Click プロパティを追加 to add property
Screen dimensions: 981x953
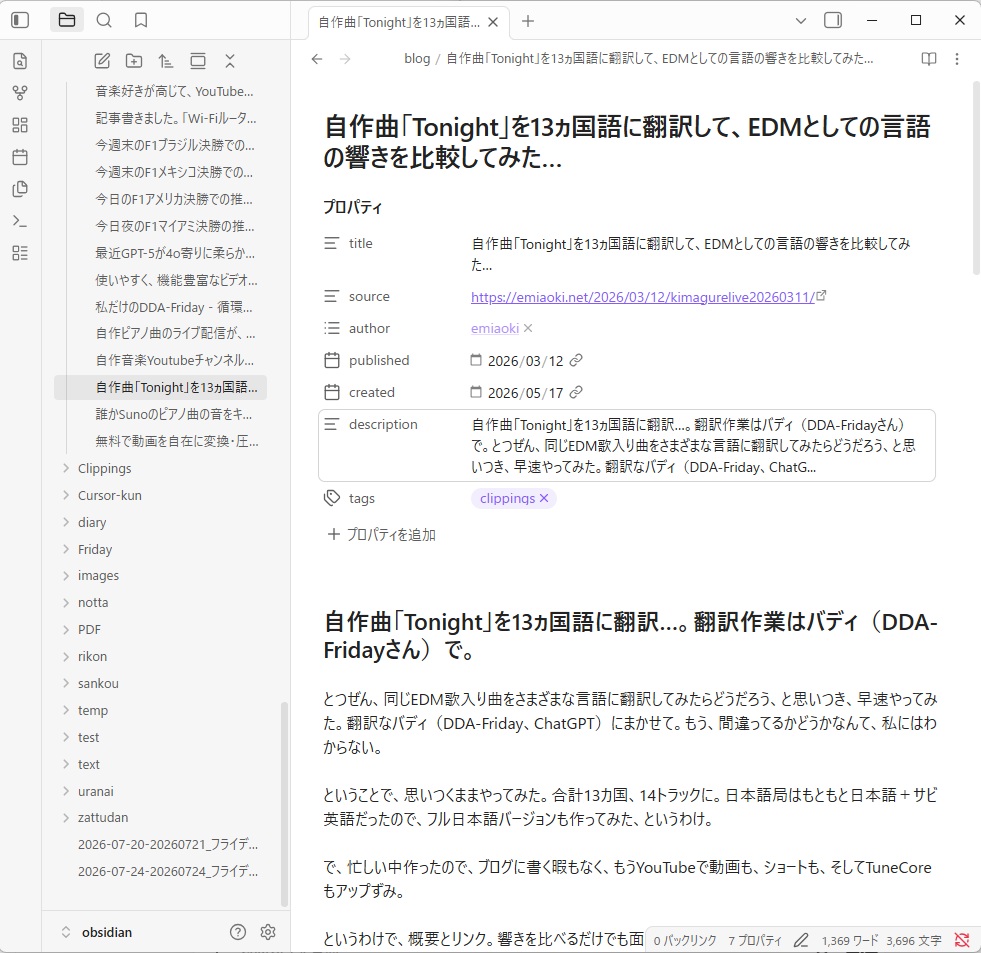(382, 534)
